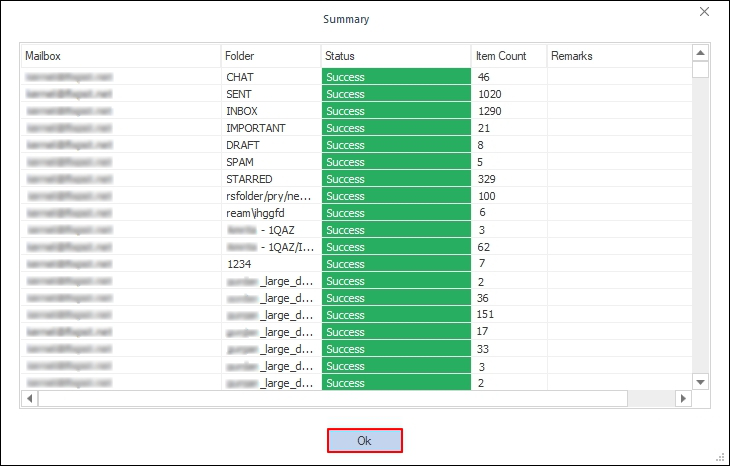Click the item count 36
The width and height of the screenshot is (730, 466).
pyautogui.click(x=483, y=298)
